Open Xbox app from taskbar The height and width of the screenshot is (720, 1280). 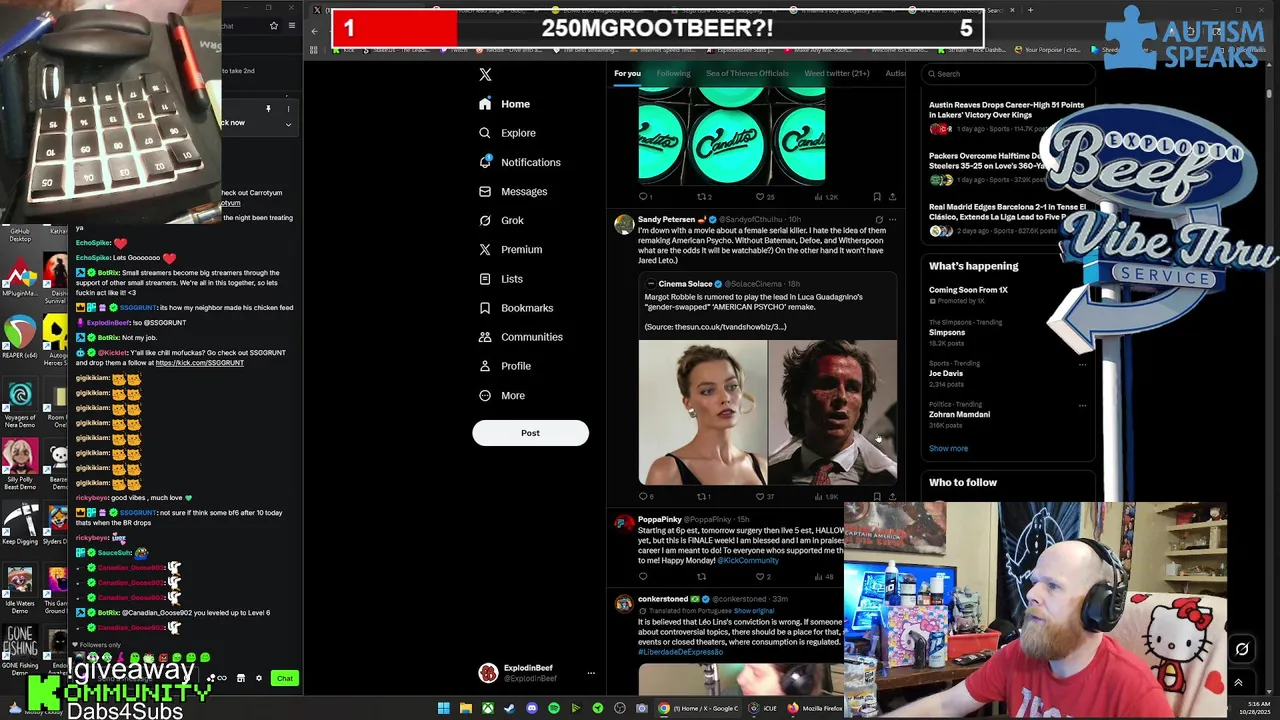(487, 708)
